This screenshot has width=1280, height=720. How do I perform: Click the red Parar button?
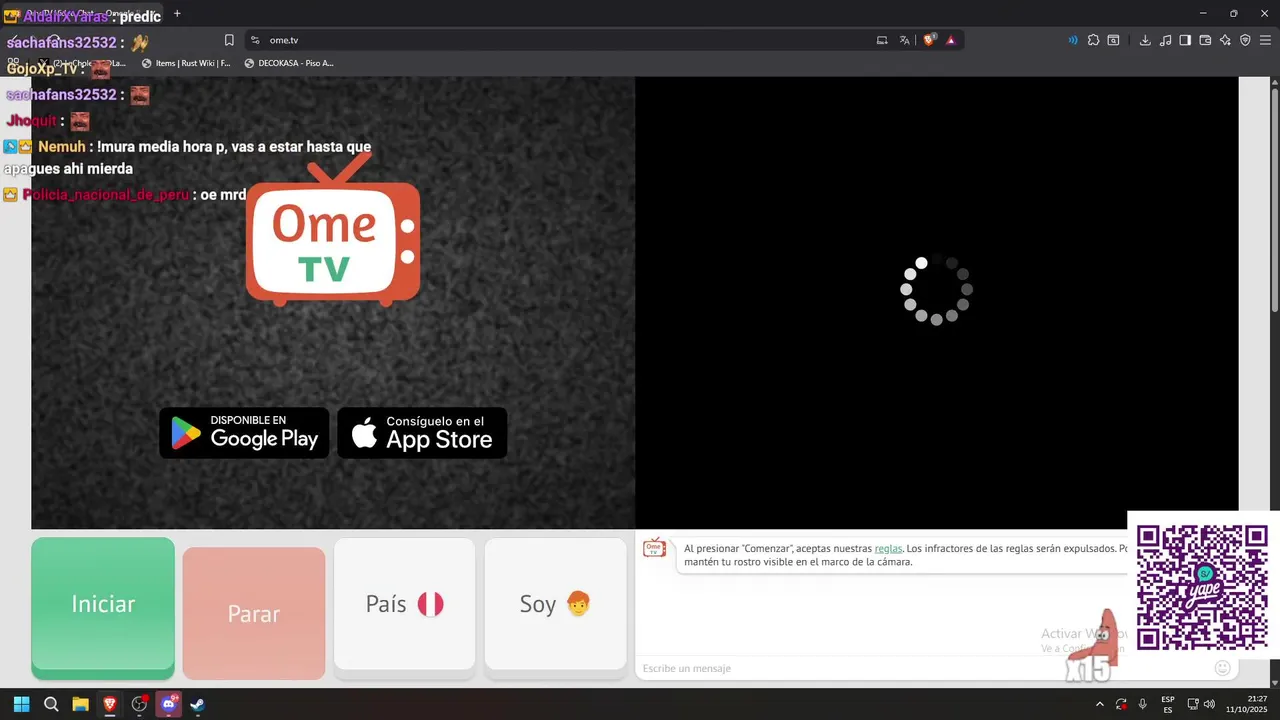click(254, 613)
